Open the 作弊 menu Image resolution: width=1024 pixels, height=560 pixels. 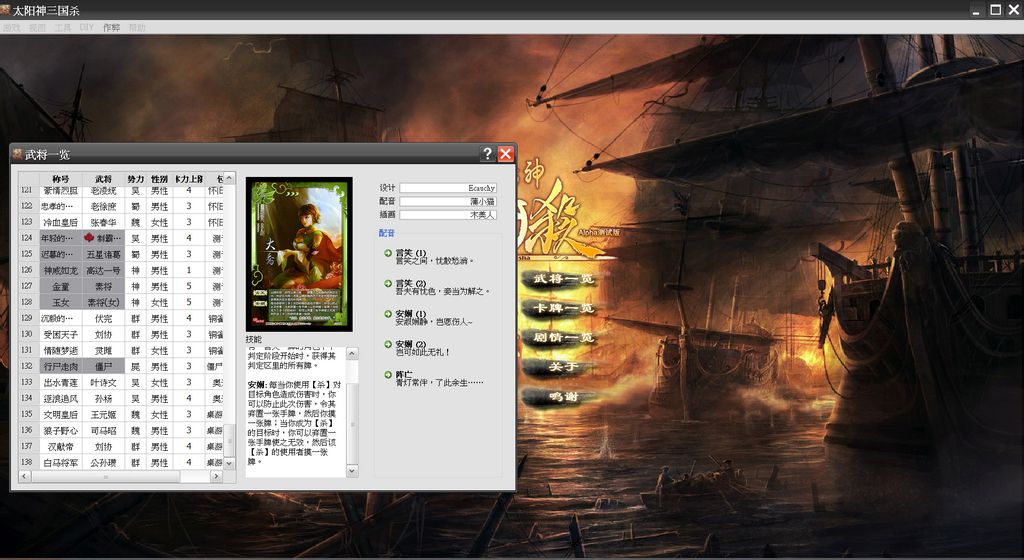click(x=112, y=27)
